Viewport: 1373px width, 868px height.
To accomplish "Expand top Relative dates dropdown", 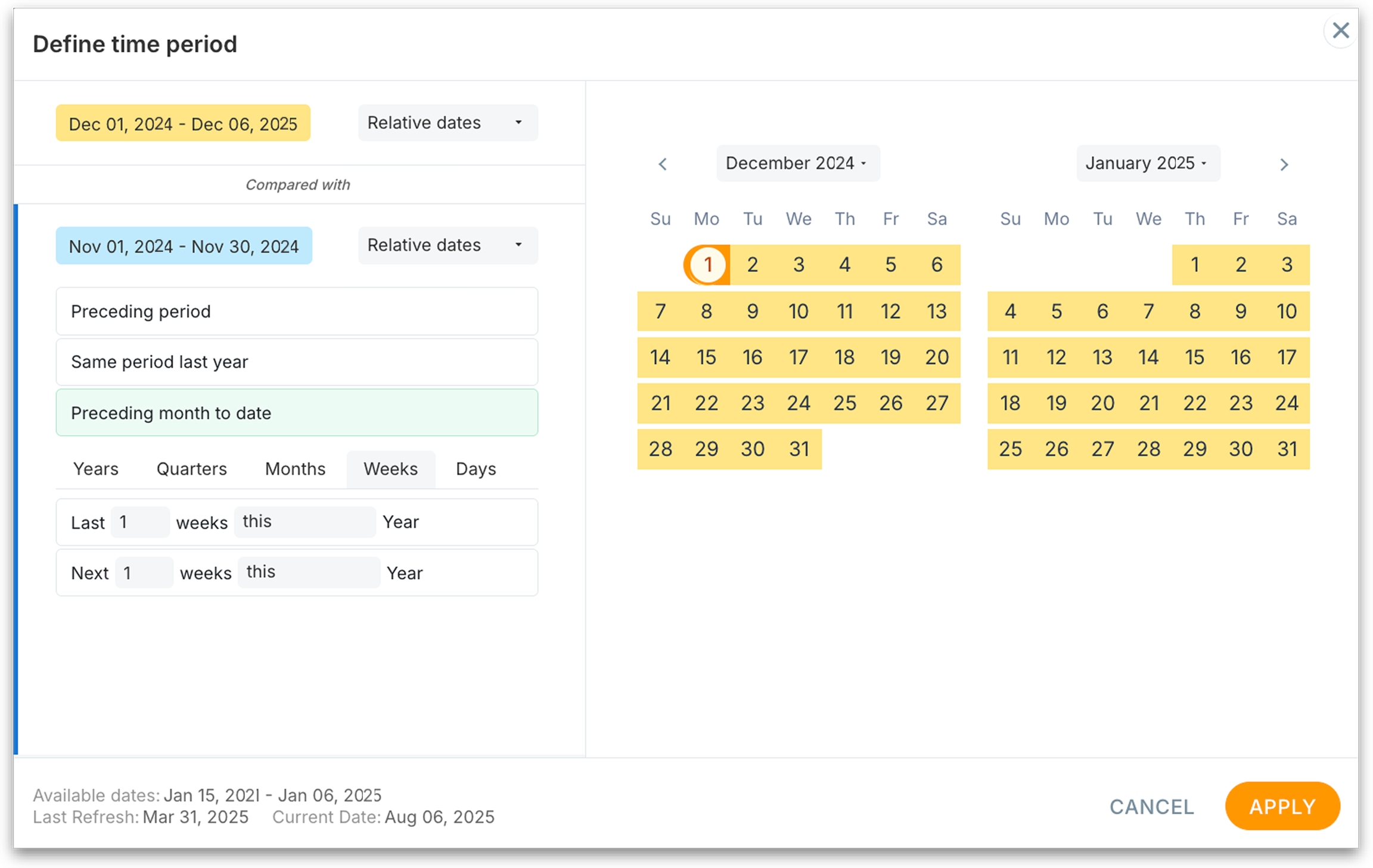I will [448, 123].
